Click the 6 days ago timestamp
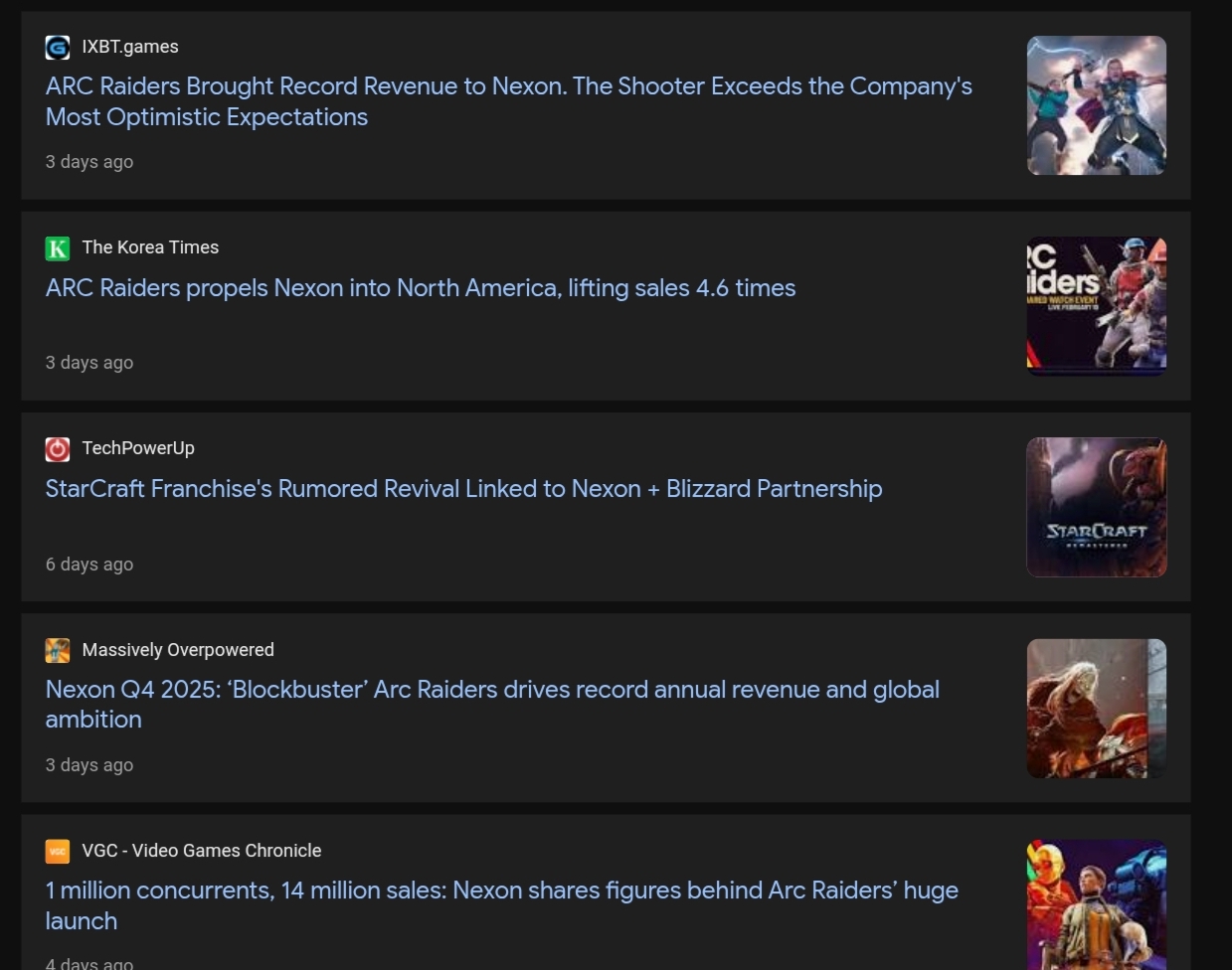Screen dimensions: 1232x970 89,565
